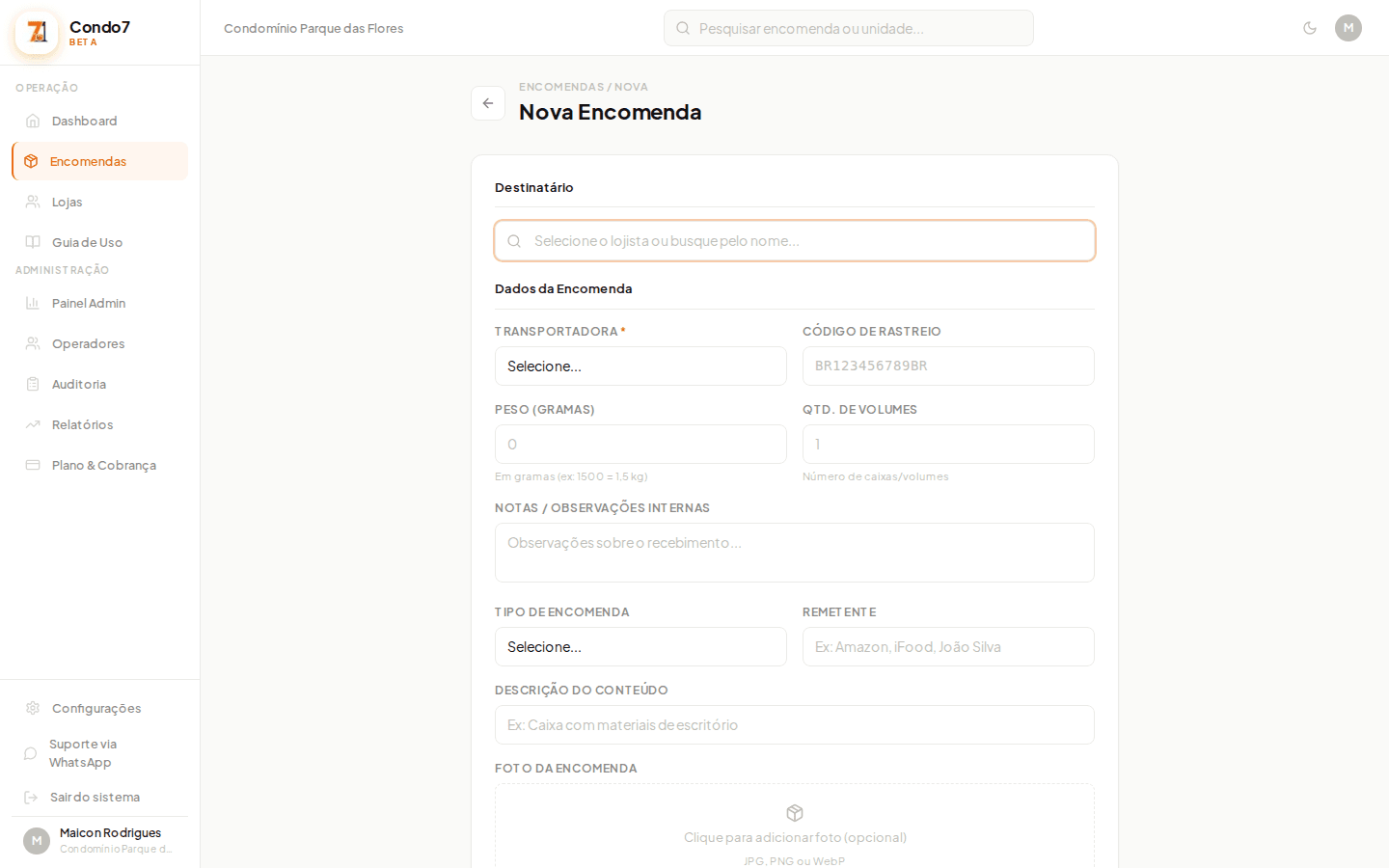Viewport: 1389px width, 868px height.
Task: Click the package icon in the photo upload area
Action: (794, 813)
